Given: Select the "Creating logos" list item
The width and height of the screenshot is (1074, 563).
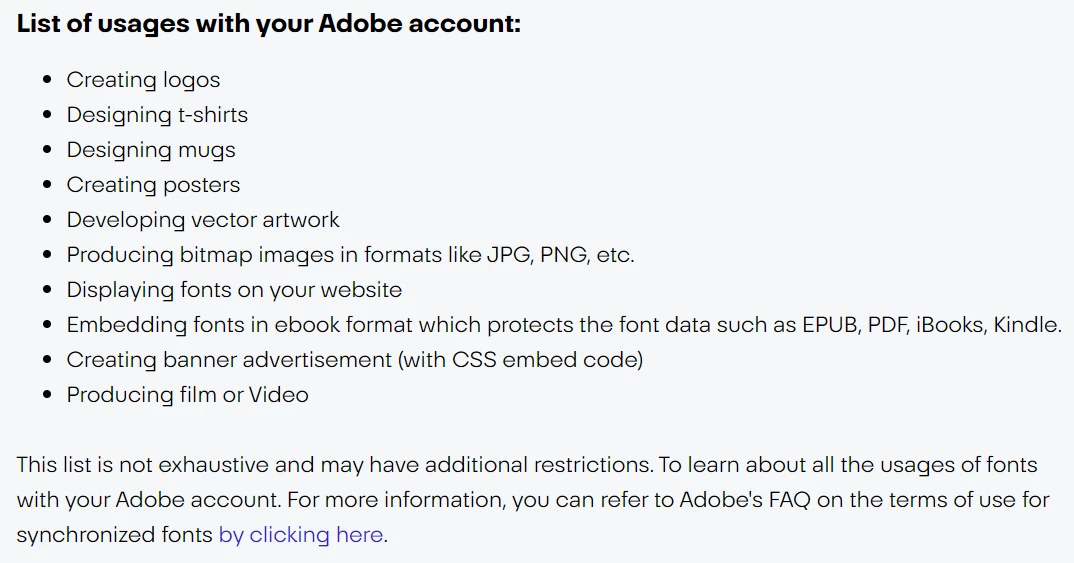Looking at the screenshot, I should (143, 80).
